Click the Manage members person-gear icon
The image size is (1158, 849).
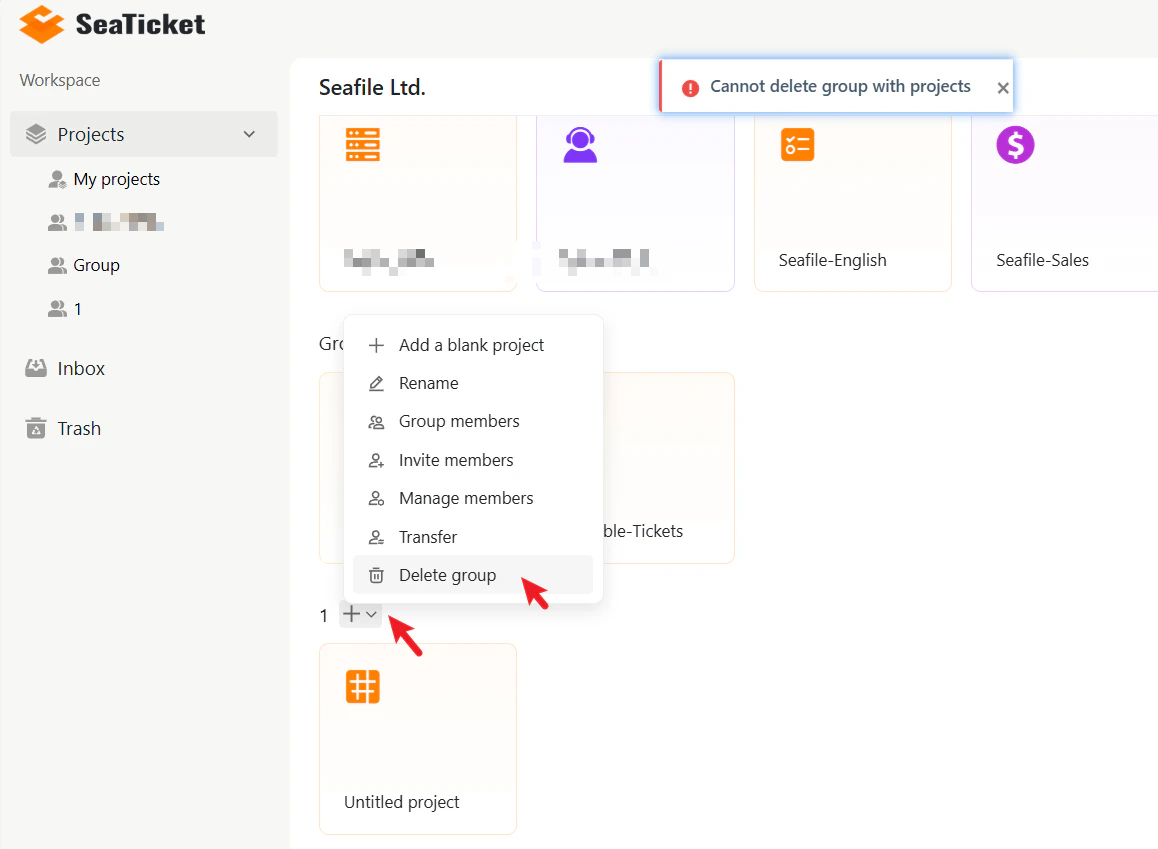(x=376, y=499)
